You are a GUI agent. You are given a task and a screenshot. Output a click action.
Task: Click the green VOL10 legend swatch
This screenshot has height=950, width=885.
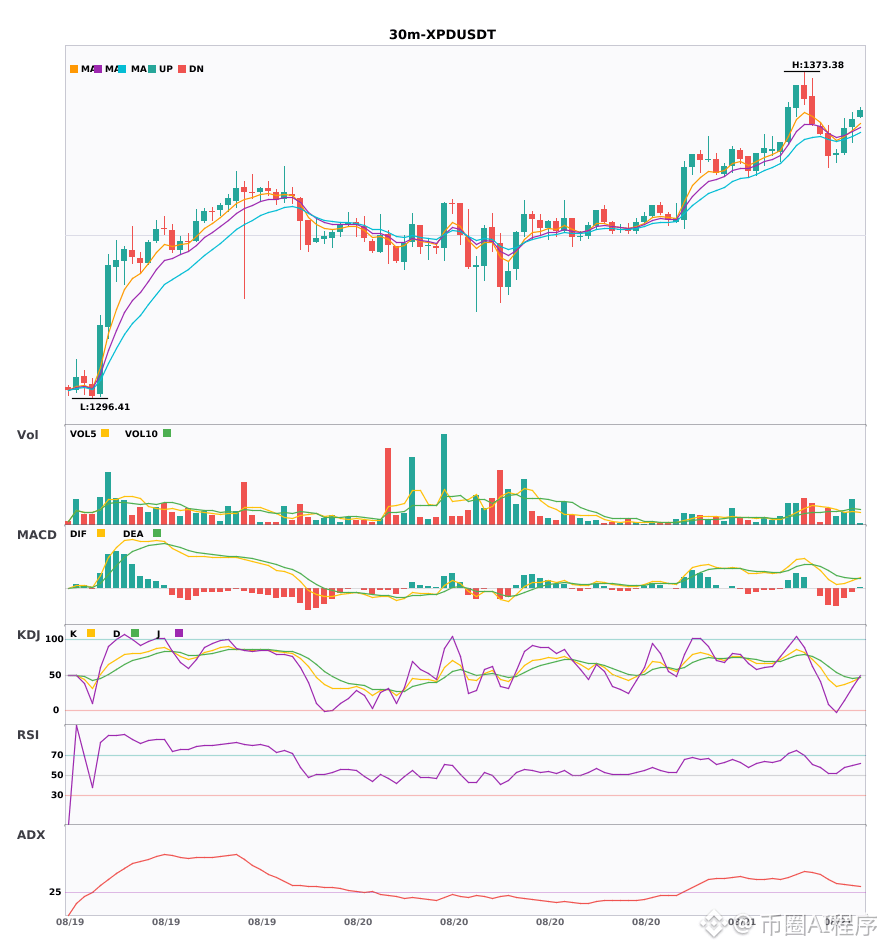click(167, 433)
